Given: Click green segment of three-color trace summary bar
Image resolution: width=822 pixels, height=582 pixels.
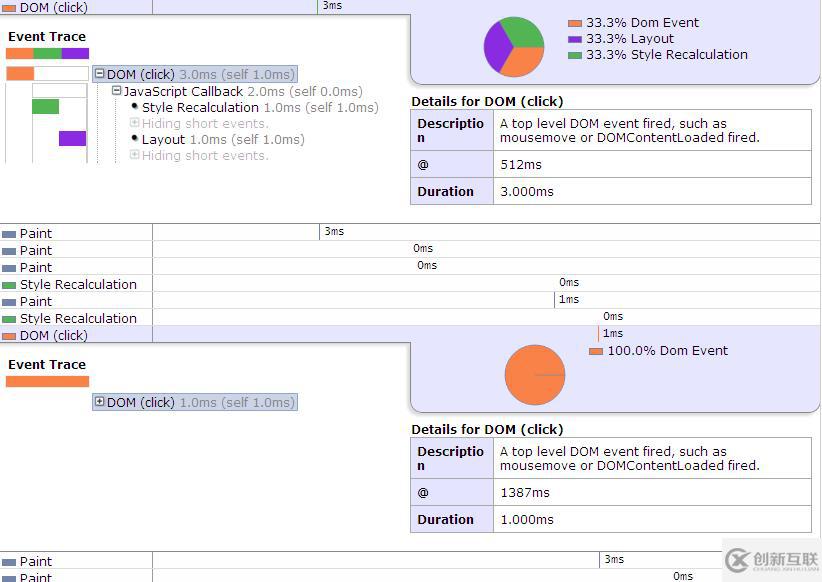Looking at the screenshot, I should coord(48,53).
